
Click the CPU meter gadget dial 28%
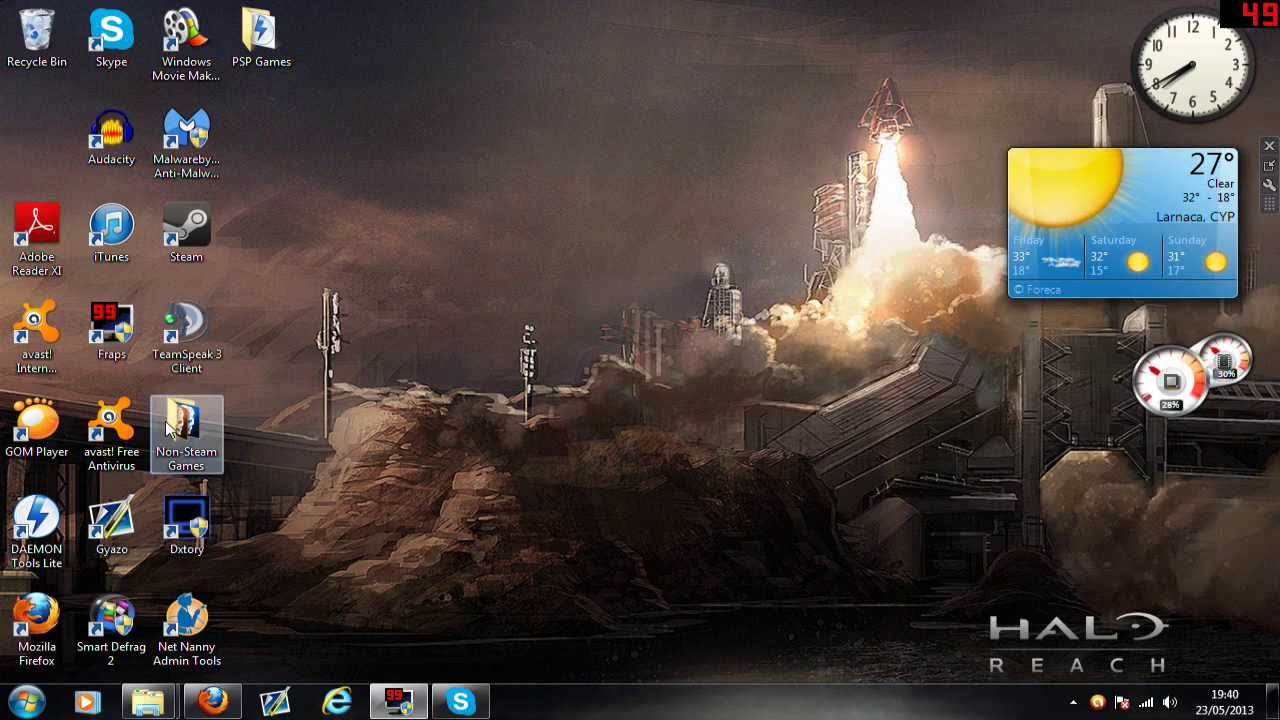coord(1171,381)
